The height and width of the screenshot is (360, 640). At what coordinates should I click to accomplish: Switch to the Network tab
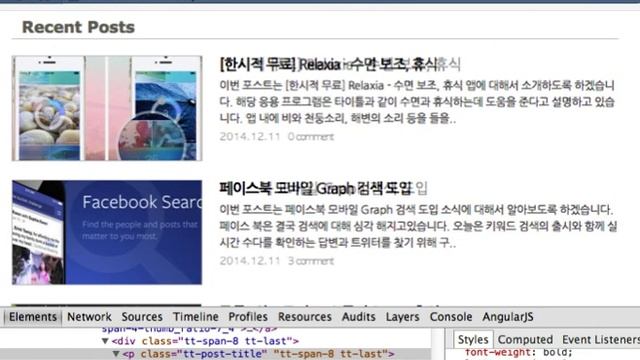tap(89, 317)
